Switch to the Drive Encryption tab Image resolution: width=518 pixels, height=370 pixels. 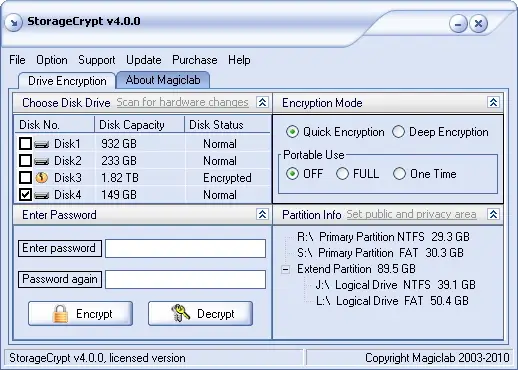pyautogui.click(x=67, y=81)
